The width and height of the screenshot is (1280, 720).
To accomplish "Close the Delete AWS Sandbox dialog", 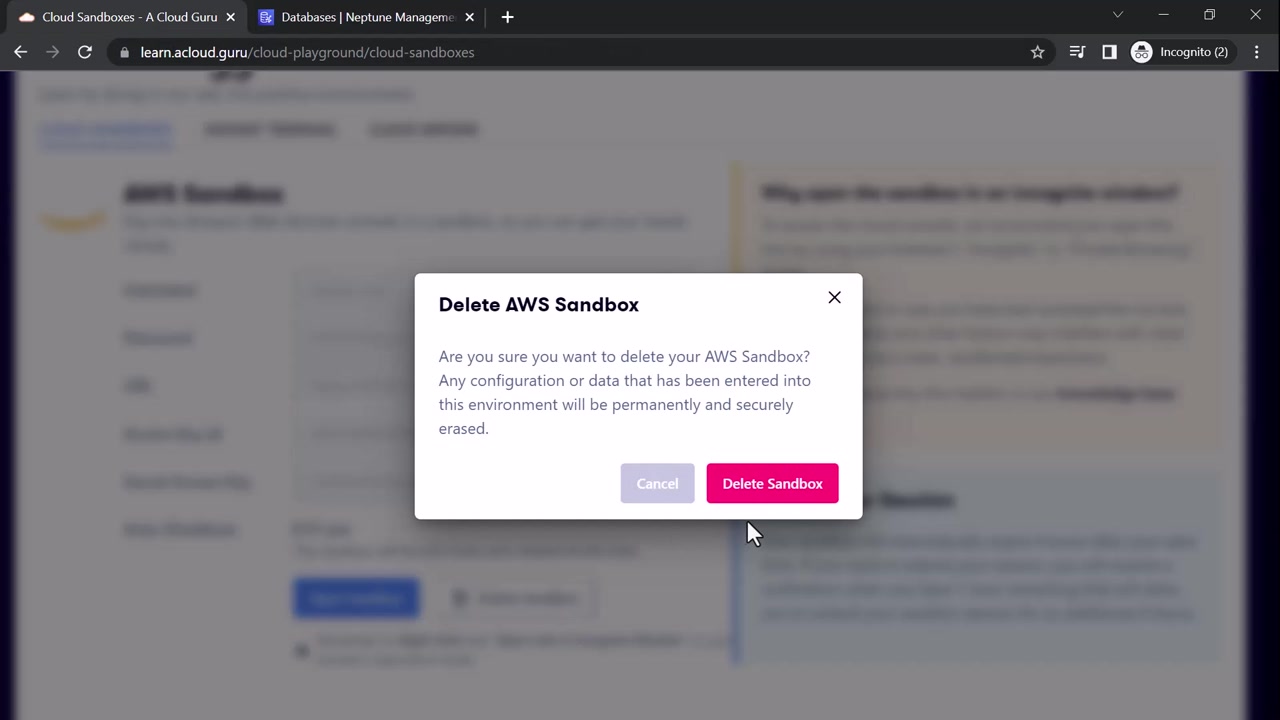I will [834, 297].
